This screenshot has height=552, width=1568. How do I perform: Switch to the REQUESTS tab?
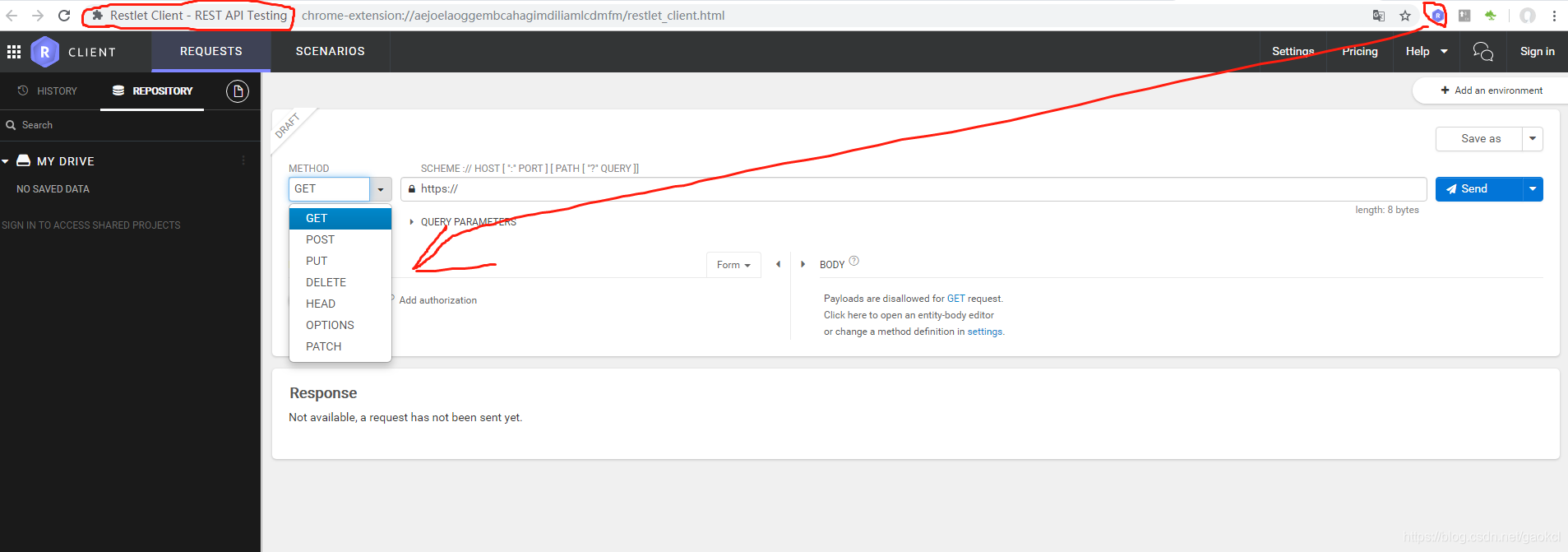(211, 51)
